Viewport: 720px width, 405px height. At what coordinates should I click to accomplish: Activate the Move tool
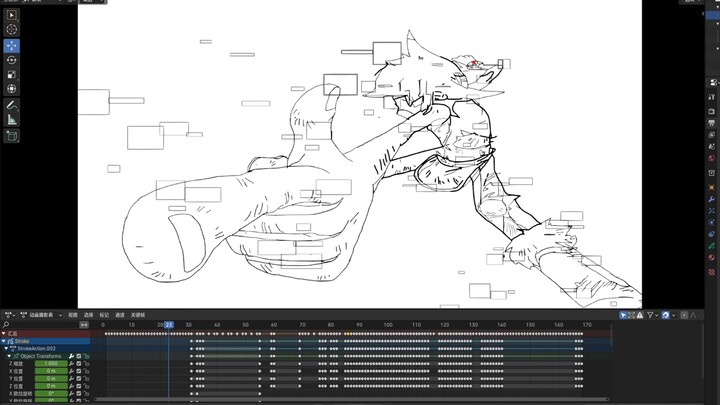[x=11, y=46]
